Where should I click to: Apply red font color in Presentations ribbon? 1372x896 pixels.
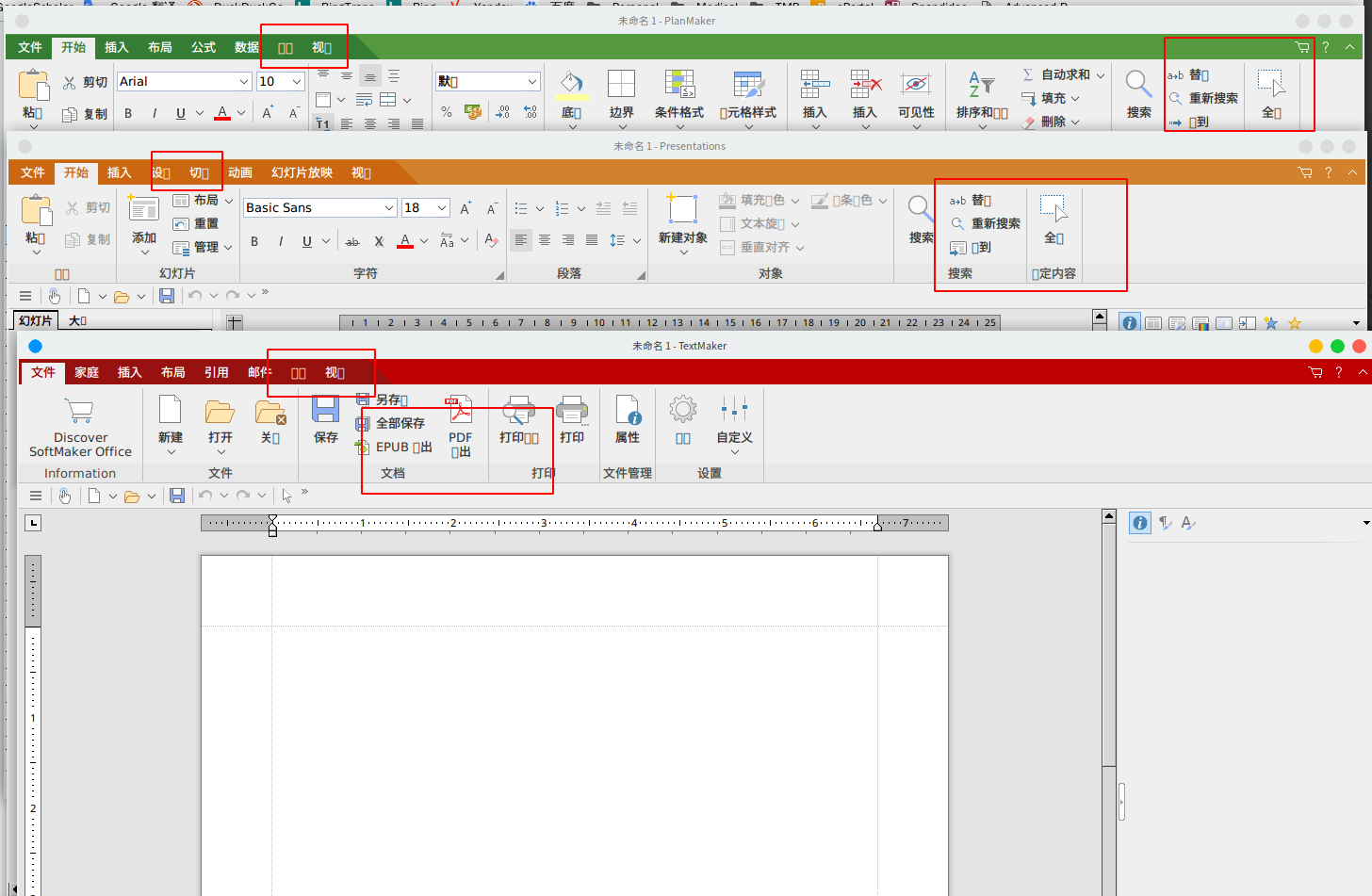[405, 241]
